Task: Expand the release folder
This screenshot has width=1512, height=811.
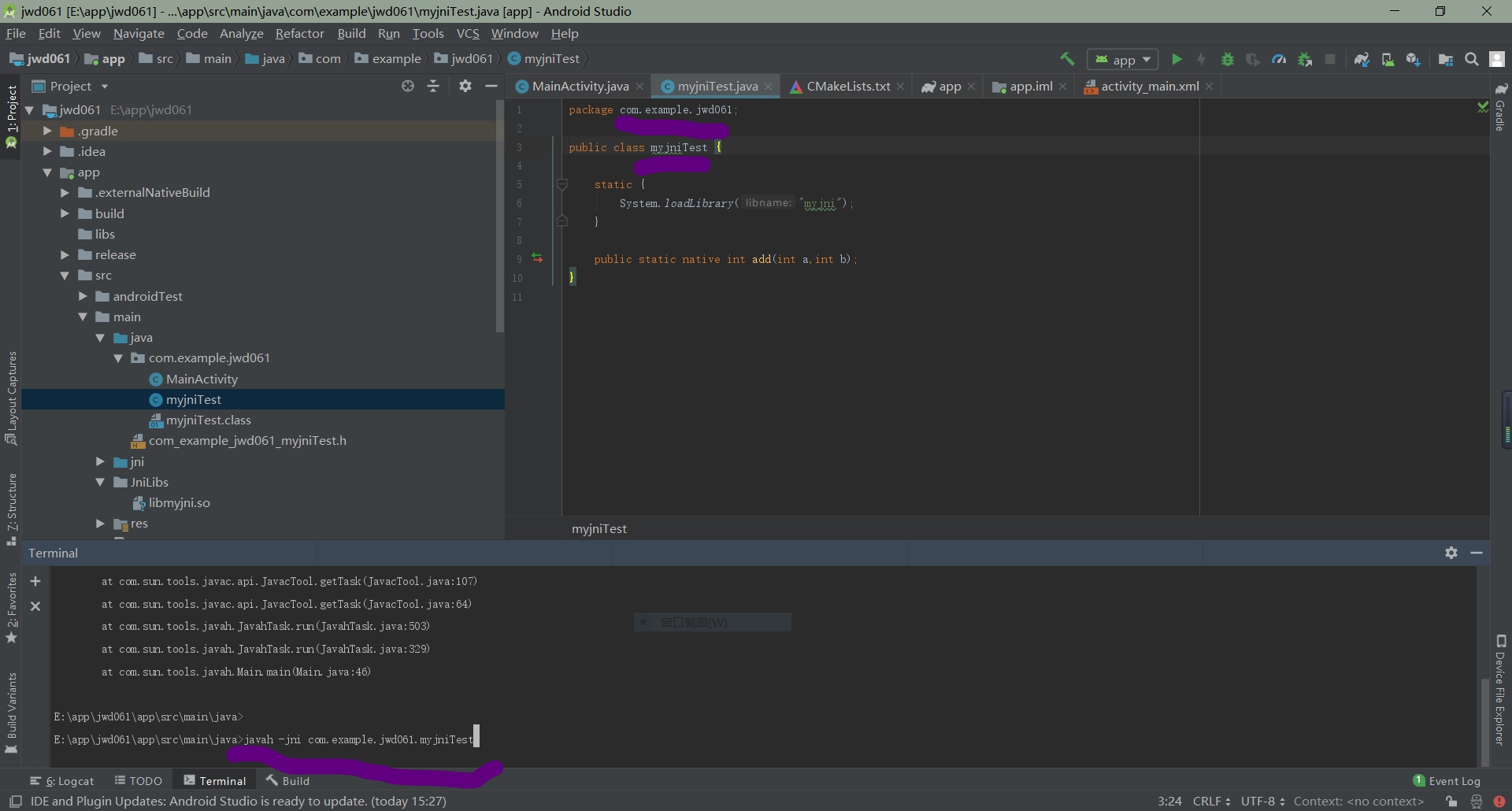Action: 65,254
